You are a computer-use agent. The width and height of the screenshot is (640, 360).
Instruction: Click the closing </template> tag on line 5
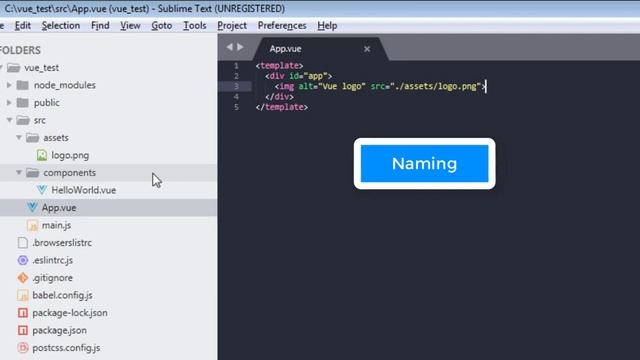(x=282, y=107)
